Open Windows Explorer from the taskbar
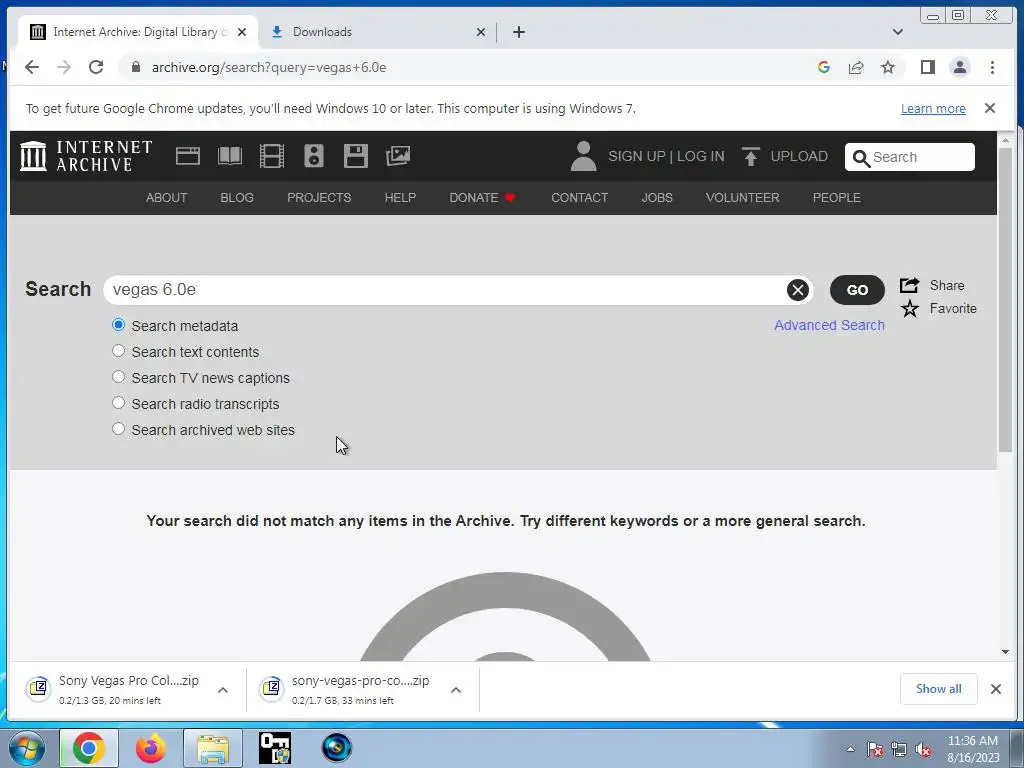 [213, 748]
